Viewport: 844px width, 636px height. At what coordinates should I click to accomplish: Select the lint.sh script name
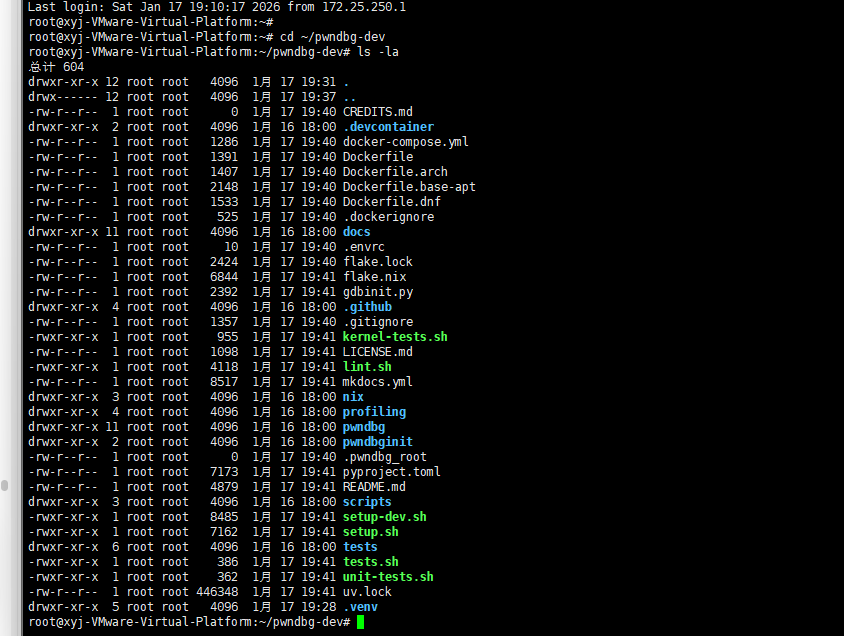[367, 367]
